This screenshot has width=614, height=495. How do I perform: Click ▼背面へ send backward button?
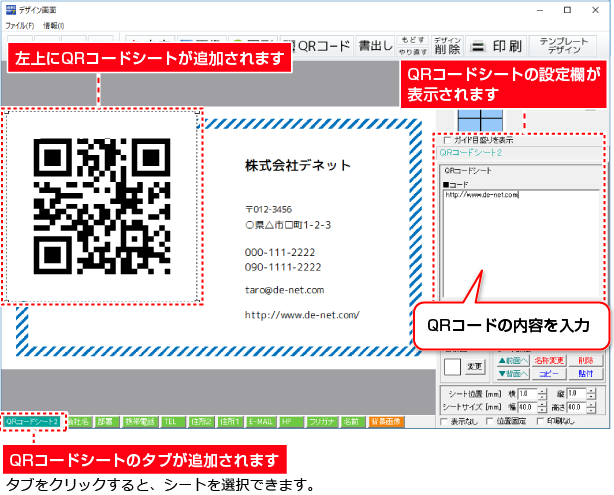[x=513, y=374]
